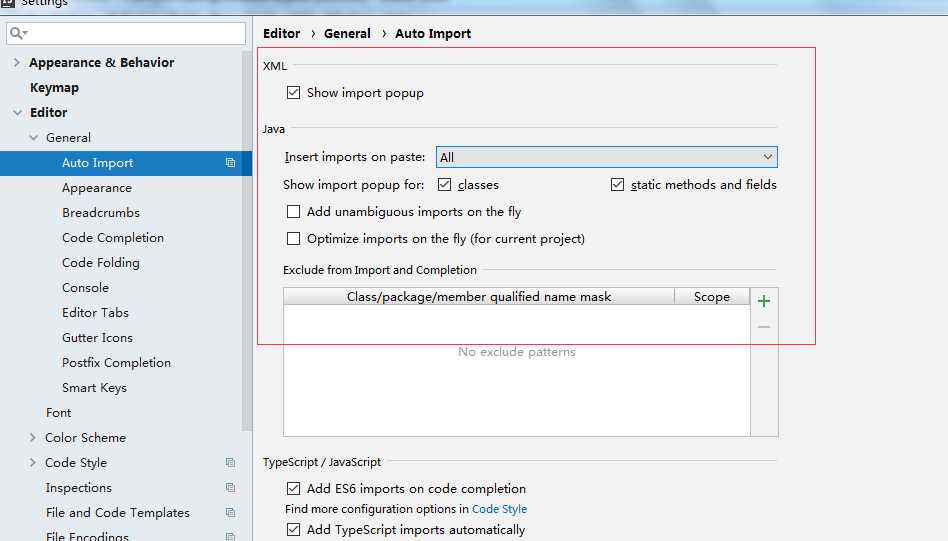Viewport: 948px width, 541px height.
Task: Open Console settings page
Action: point(85,288)
